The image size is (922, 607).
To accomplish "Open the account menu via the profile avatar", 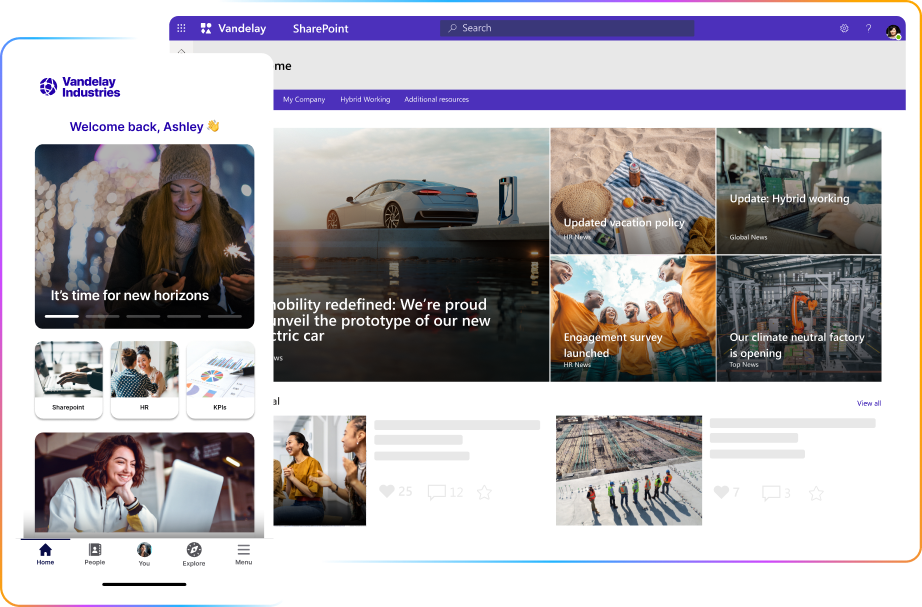I will [x=893, y=28].
